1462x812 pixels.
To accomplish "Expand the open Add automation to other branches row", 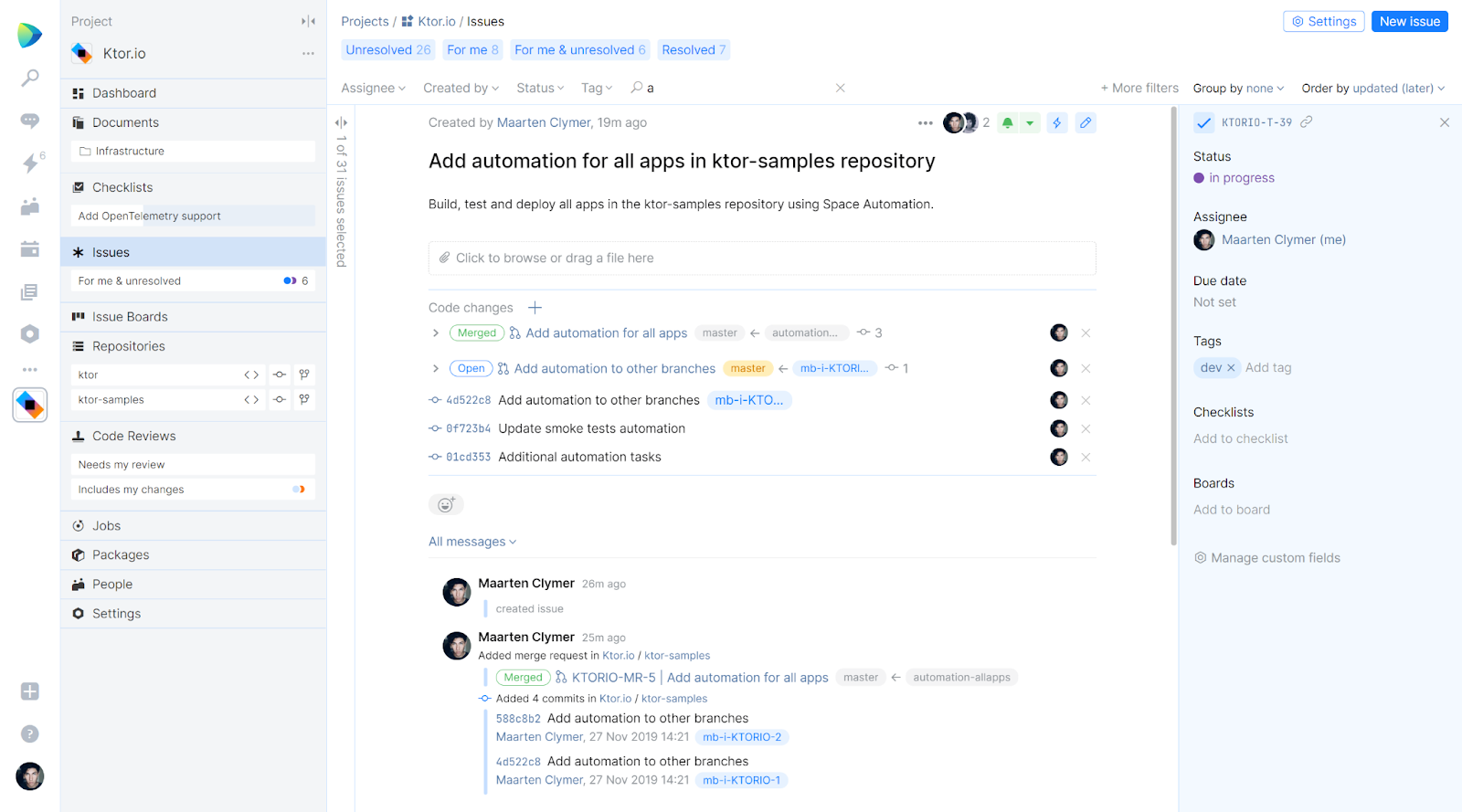I will pos(436,368).
